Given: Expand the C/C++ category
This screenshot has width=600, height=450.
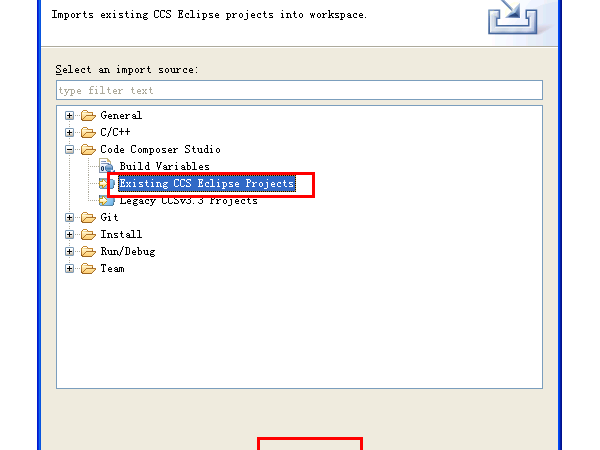Looking at the screenshot, I should tap(70, 132).
